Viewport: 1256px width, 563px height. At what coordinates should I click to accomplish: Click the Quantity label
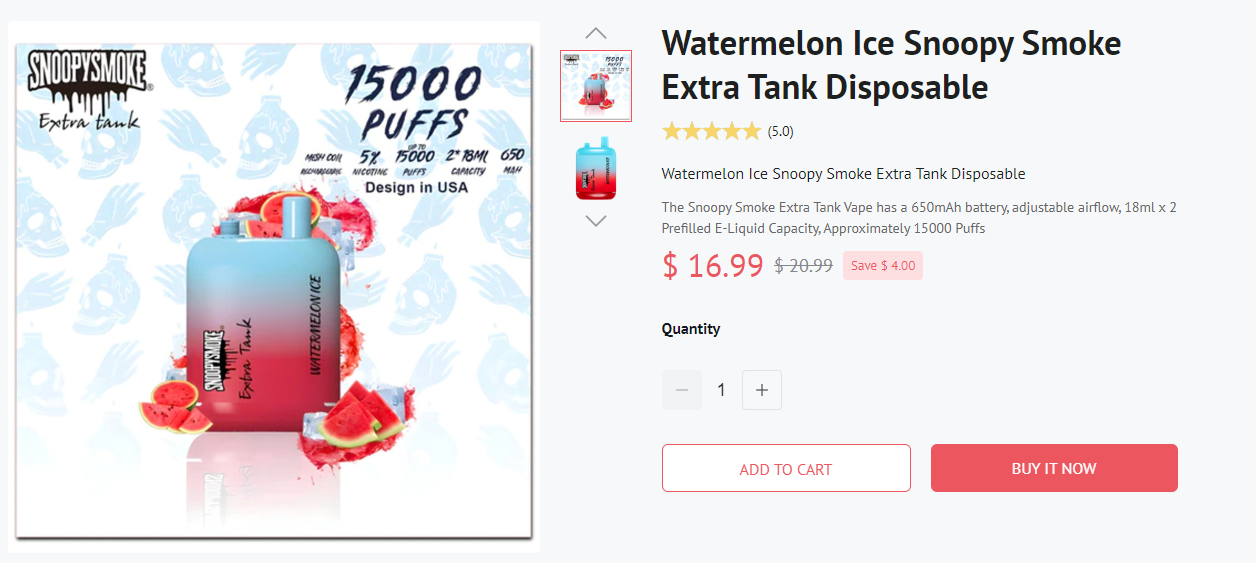(691, 329)
